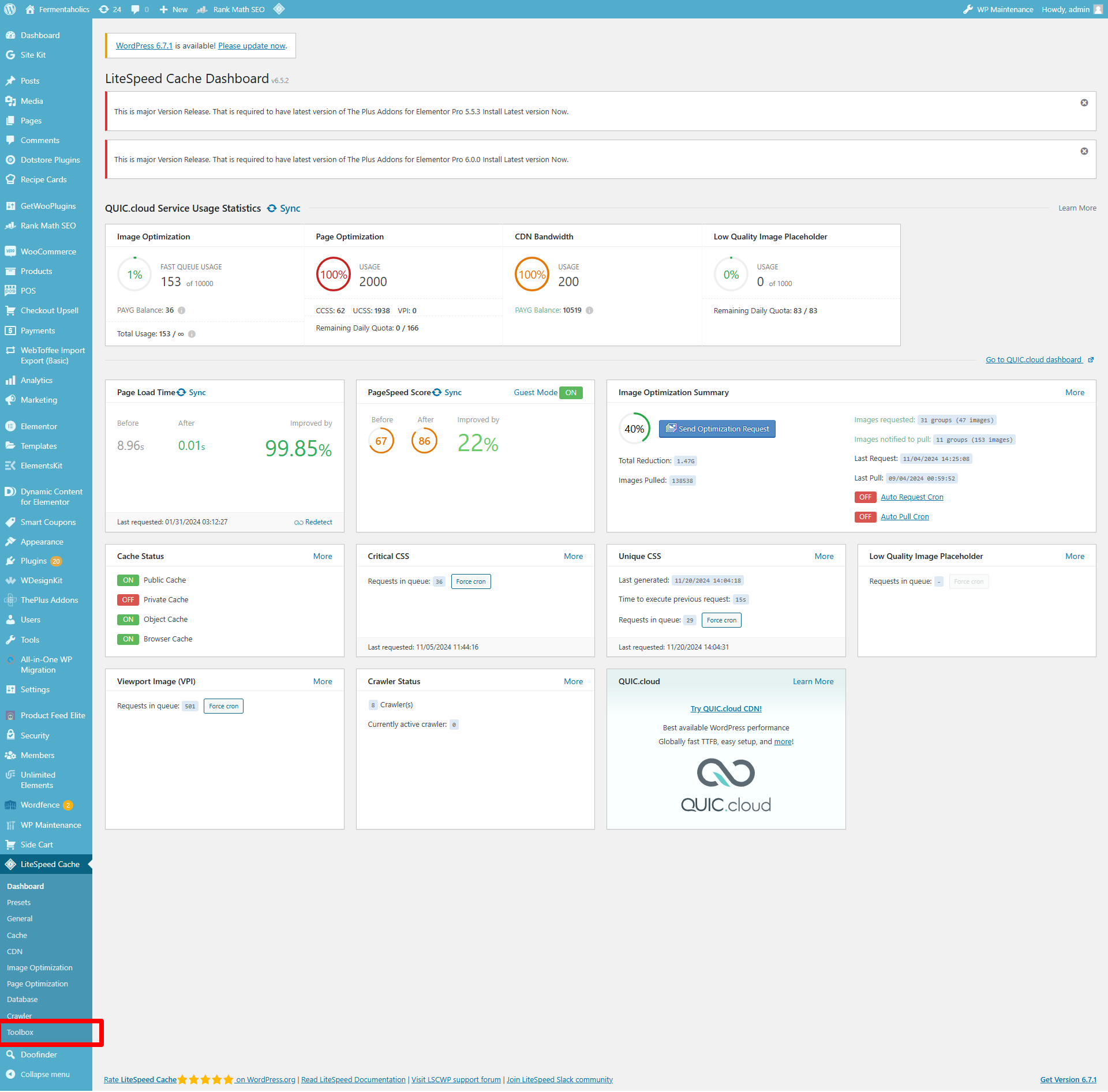Toggle Browser Cache ON status
This screenshot has width=1108, height=1092.
pyautogui.click(x=128, y=639)
